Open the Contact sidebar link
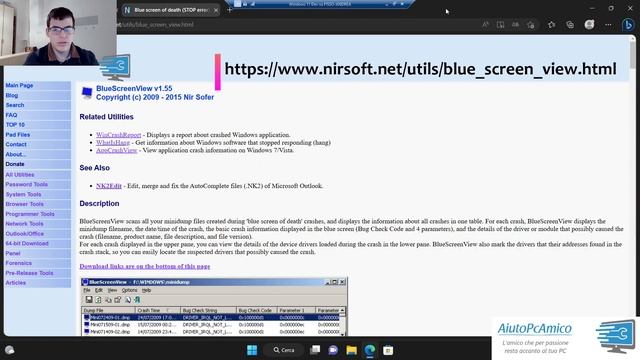The width and height of the screenshot is (640, 360). click(x=16, y=144)
